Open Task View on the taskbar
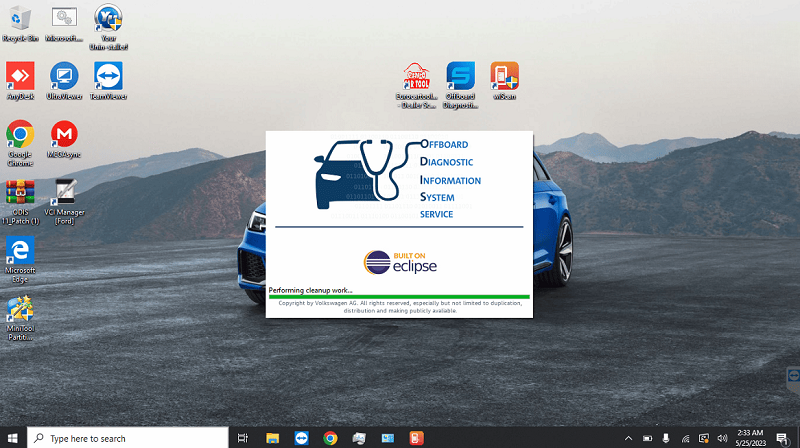 tap(243, 438)
